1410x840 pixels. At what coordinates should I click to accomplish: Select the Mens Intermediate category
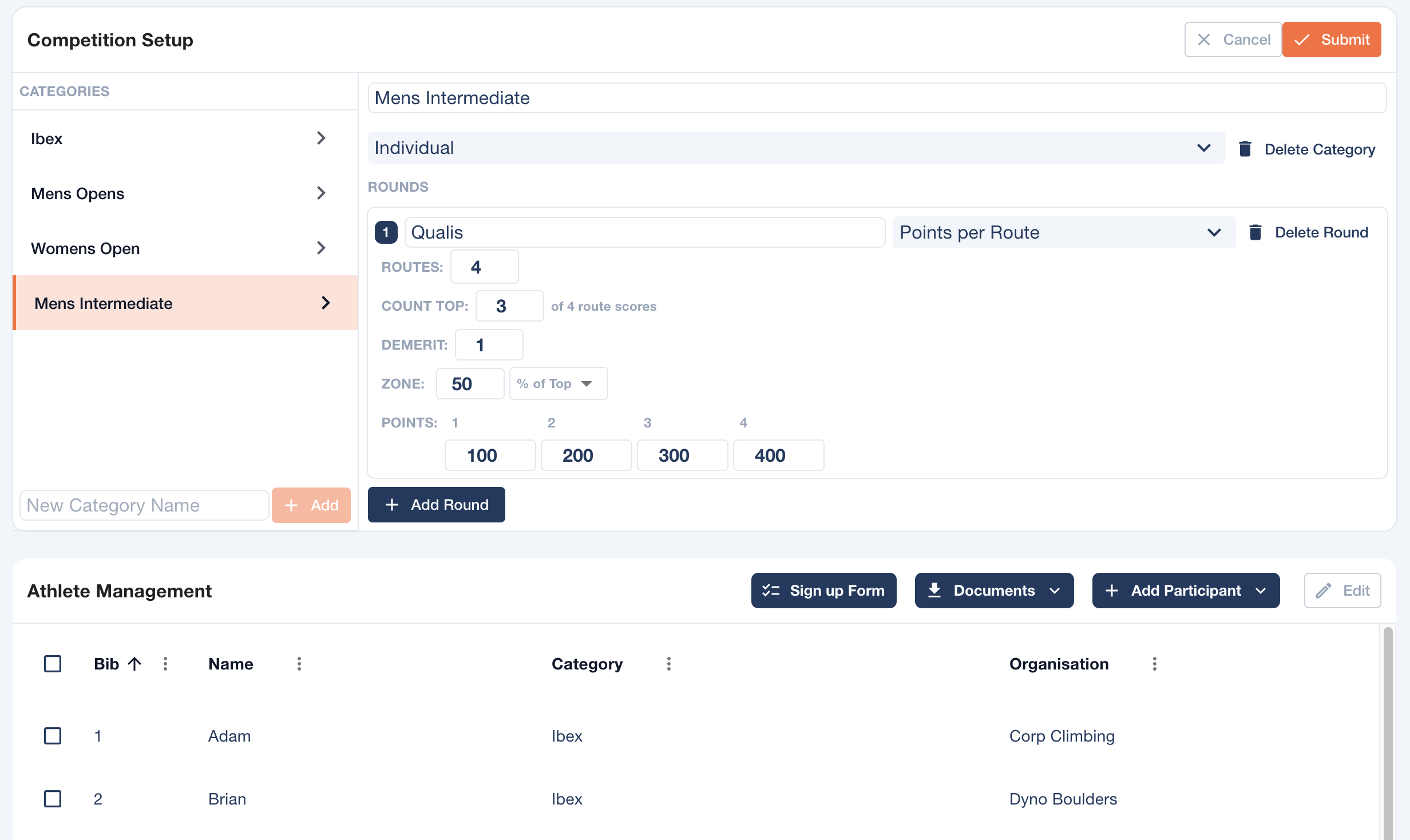pyautogui.click(x=185, y=303)
